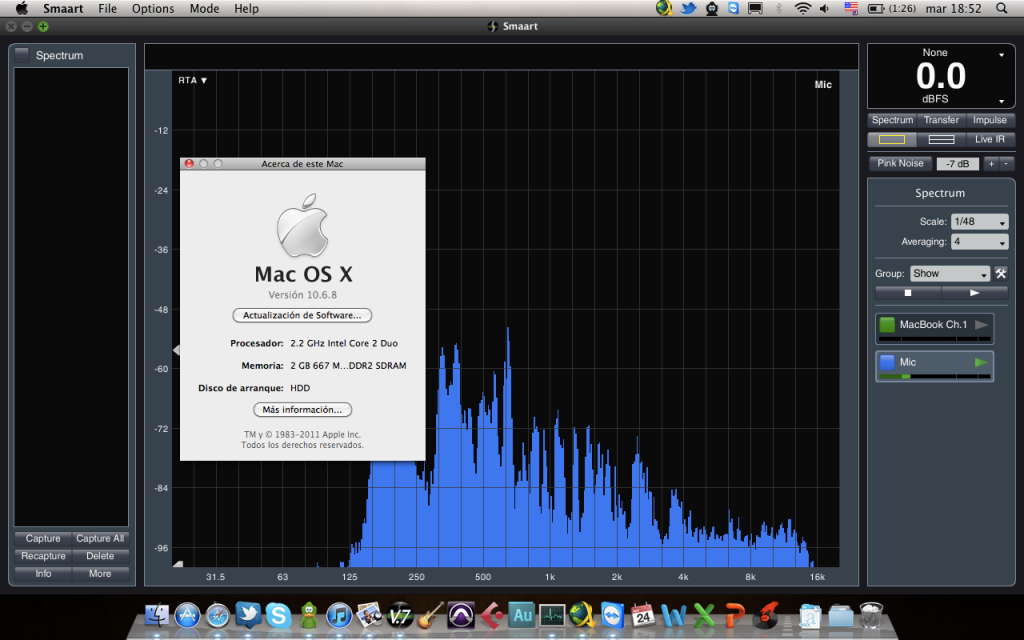
Task: Open the Help menu
Action: click(246, 8)
